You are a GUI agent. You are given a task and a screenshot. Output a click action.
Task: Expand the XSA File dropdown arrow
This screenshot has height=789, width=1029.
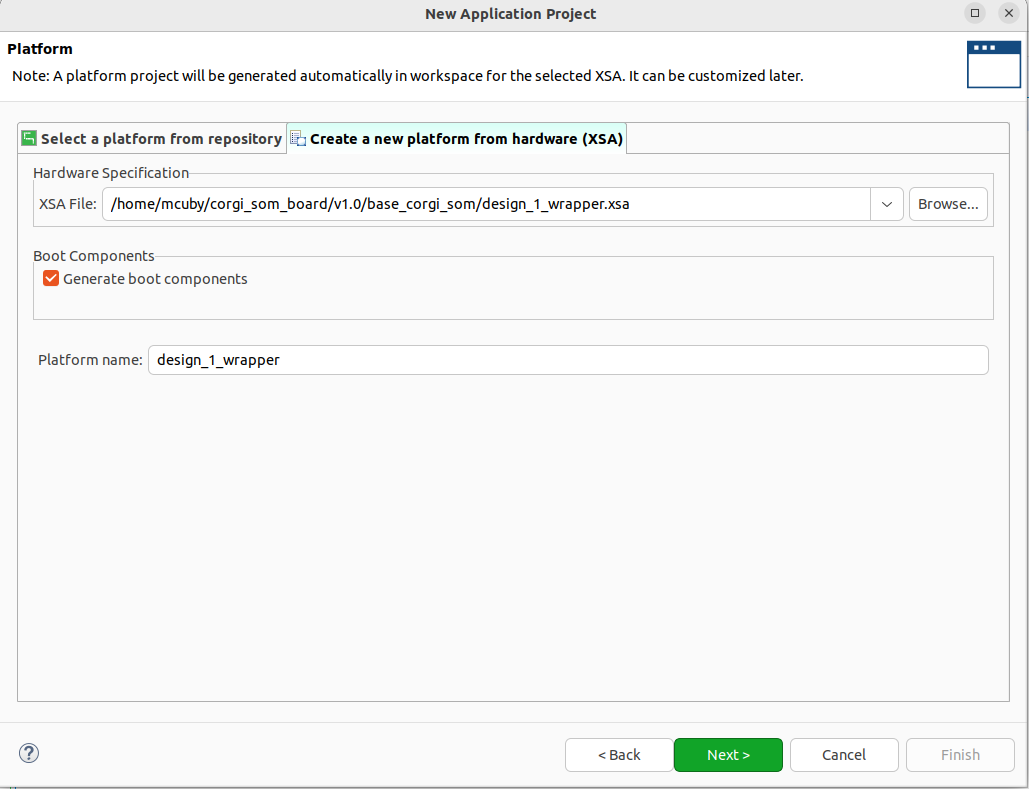click(887, 204)
